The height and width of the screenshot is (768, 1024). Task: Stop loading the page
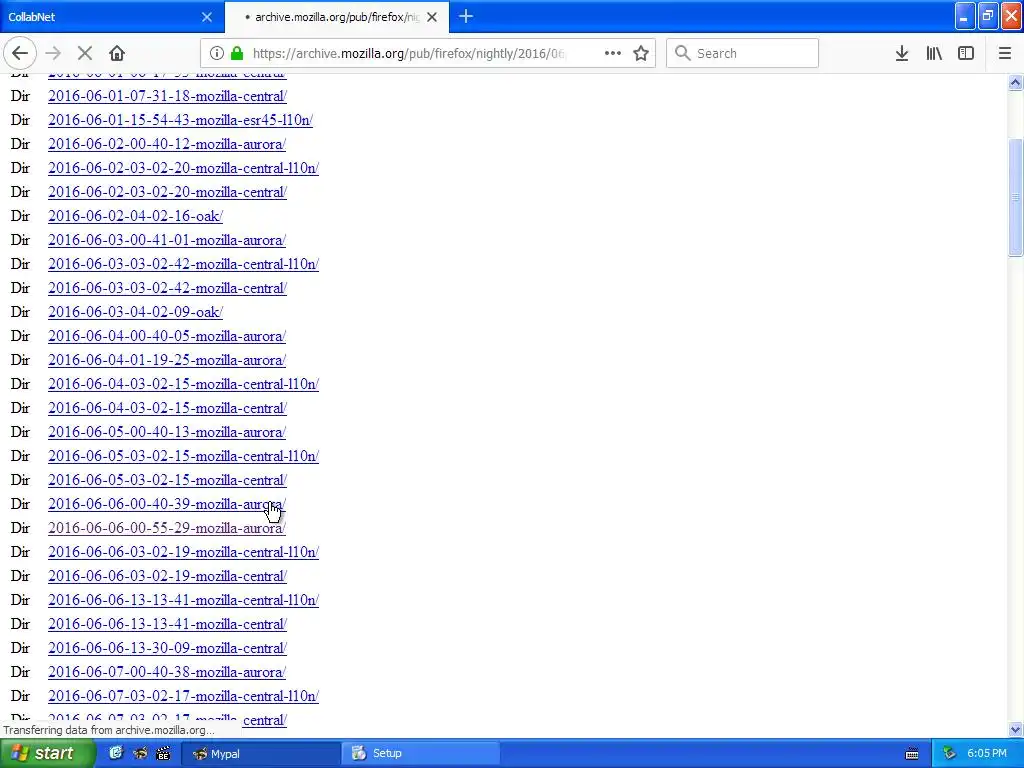85,54
